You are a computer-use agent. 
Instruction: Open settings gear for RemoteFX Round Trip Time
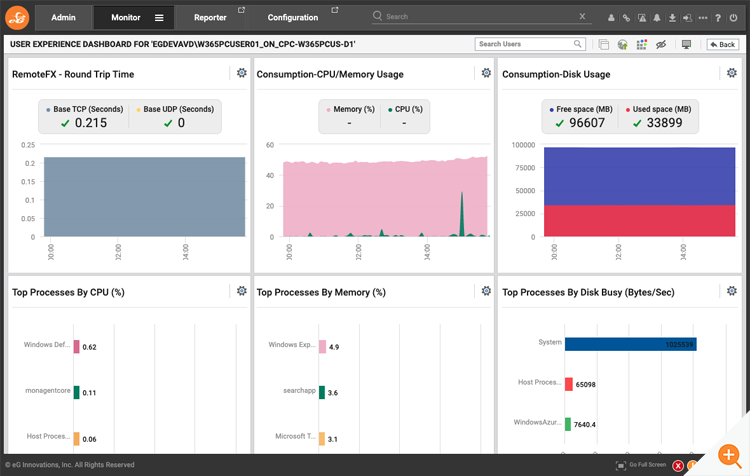(242, 73)
